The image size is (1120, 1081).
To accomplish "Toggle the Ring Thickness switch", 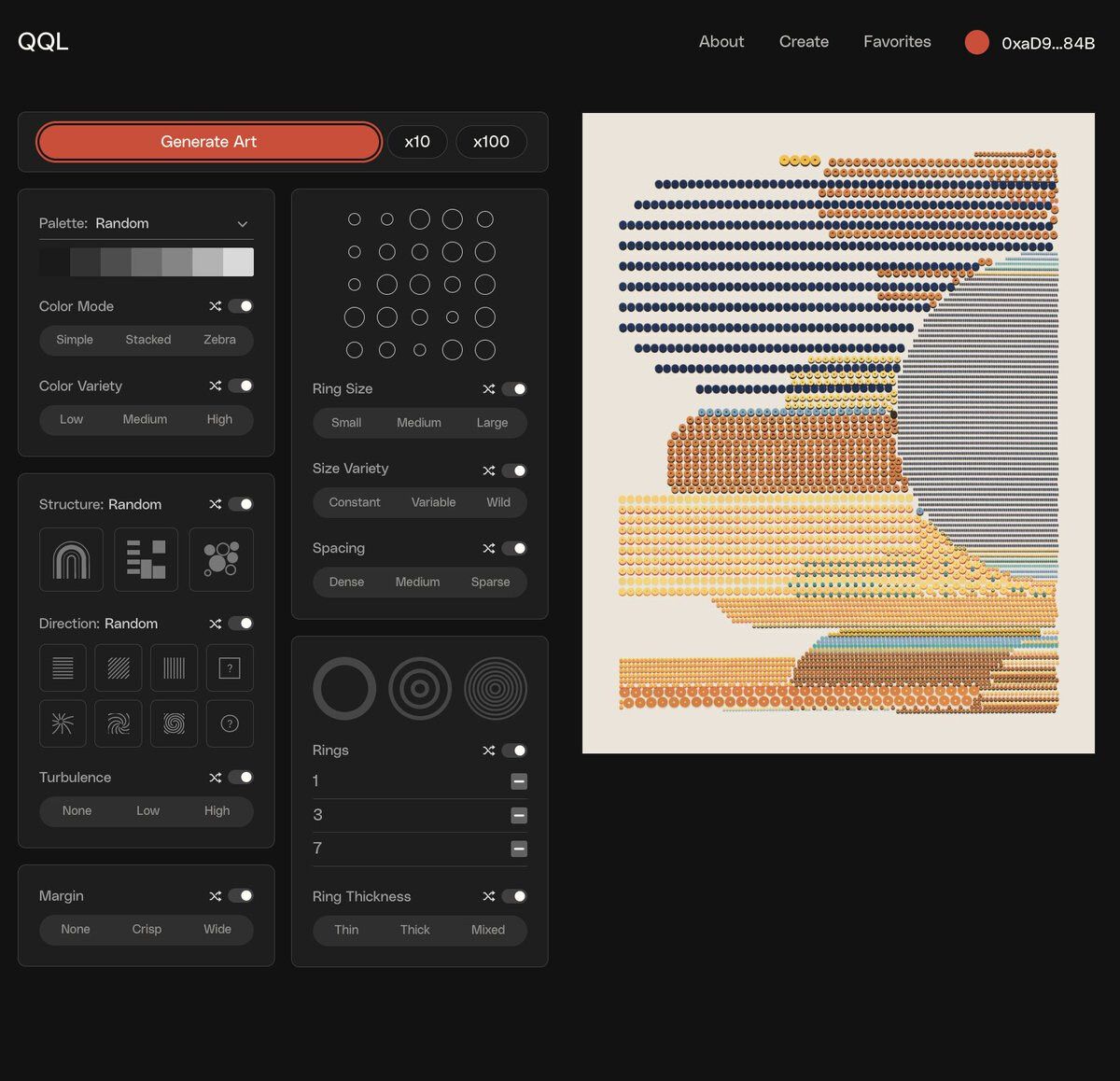I will click(x=514, y=896).
